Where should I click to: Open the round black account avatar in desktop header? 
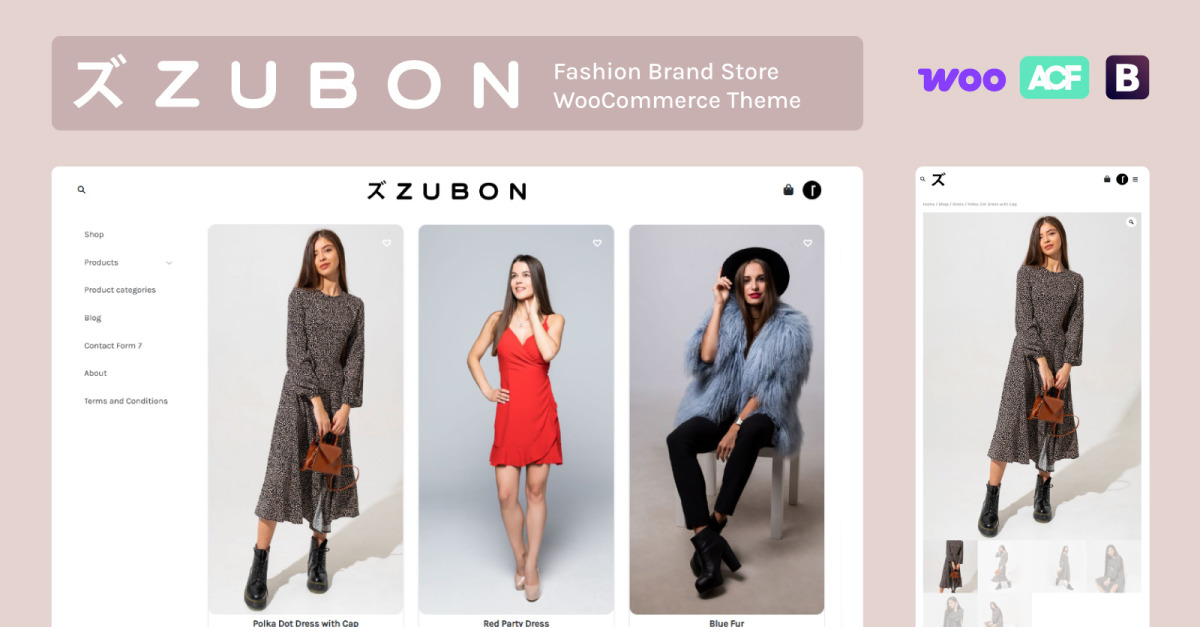812,189
